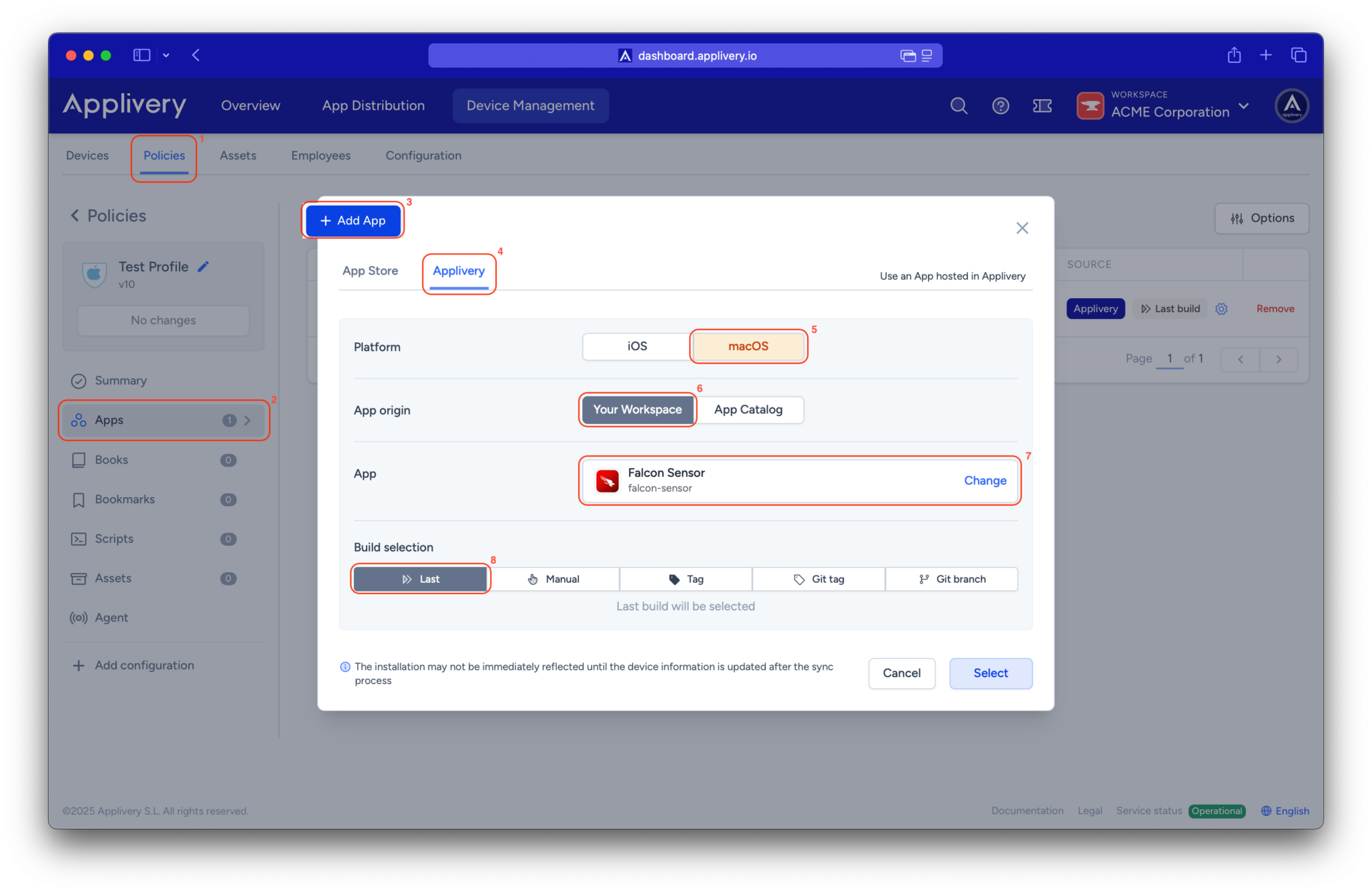
Task: Expand the ACME Corporation workspace dropdown
Action: [x=1244, y=106]
